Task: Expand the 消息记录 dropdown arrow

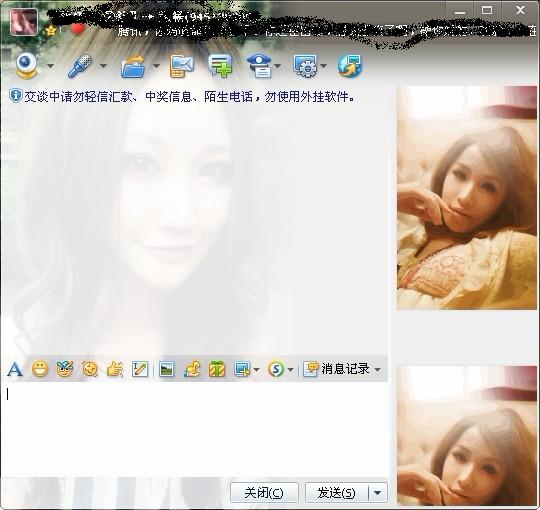Action: point(378,370)
